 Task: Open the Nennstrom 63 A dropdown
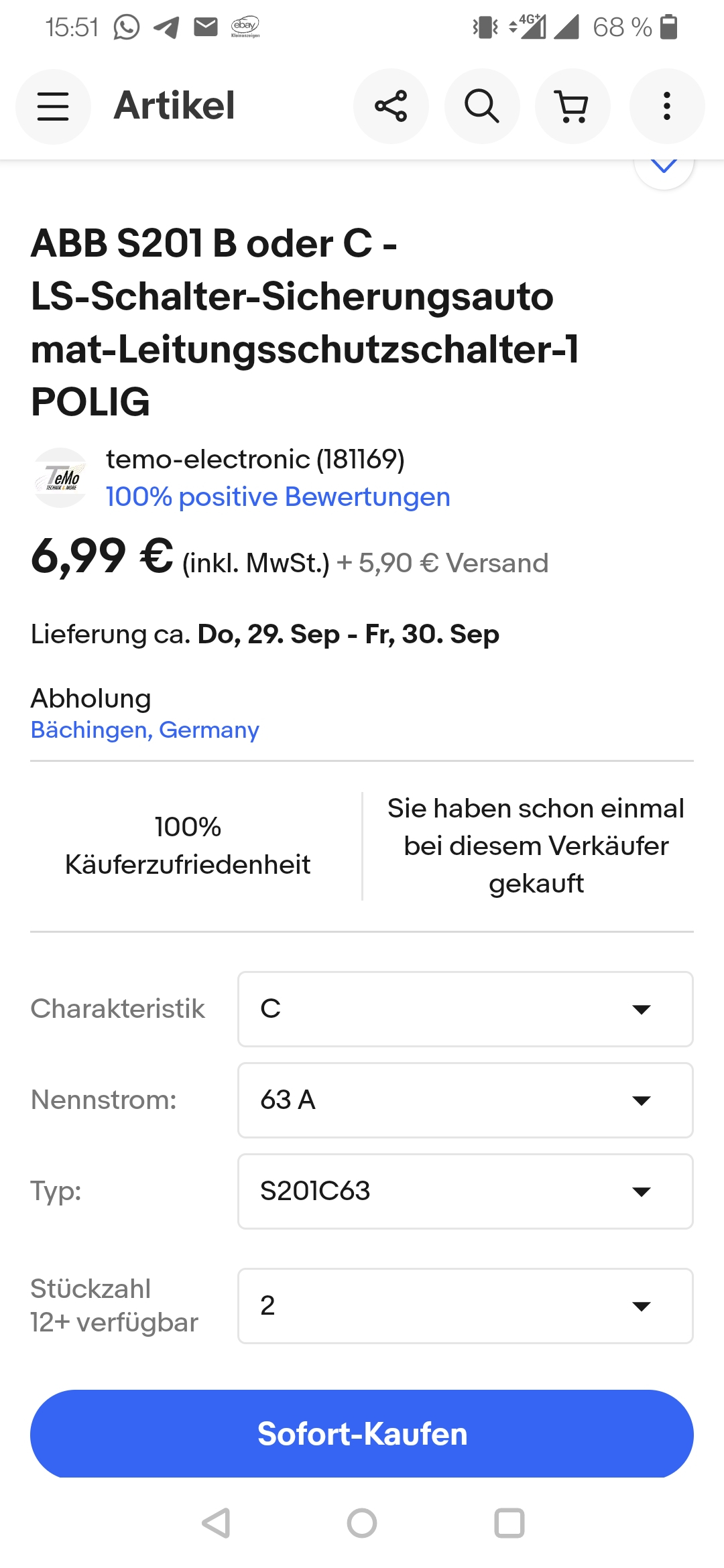(465, 1100)
